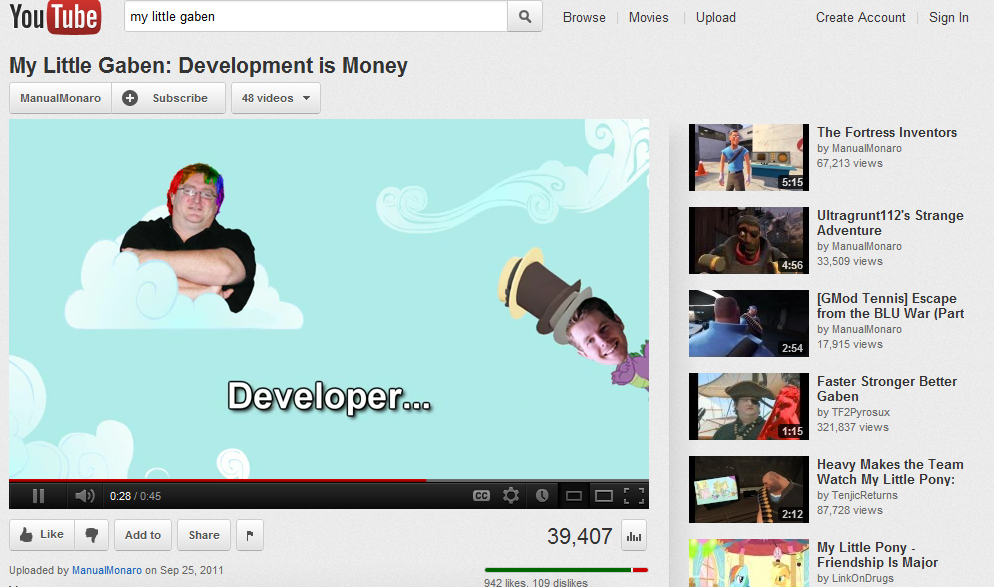This screenshot has height=587, width=994.
Task: Expand the 48 videos dropdown
Action: [x=276, y=98]
